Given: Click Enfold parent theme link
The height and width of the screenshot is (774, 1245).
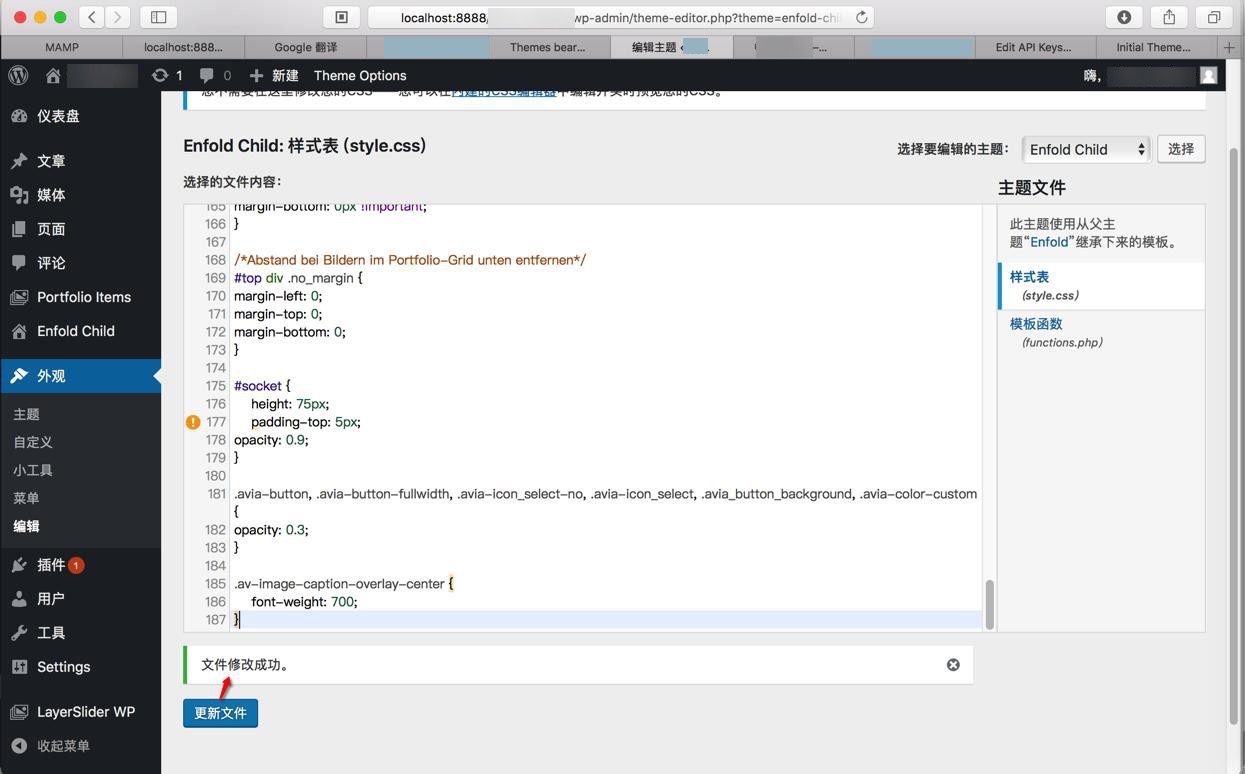Looking at the screenshot, I should pyautogui.click(x=1049, y=242).
